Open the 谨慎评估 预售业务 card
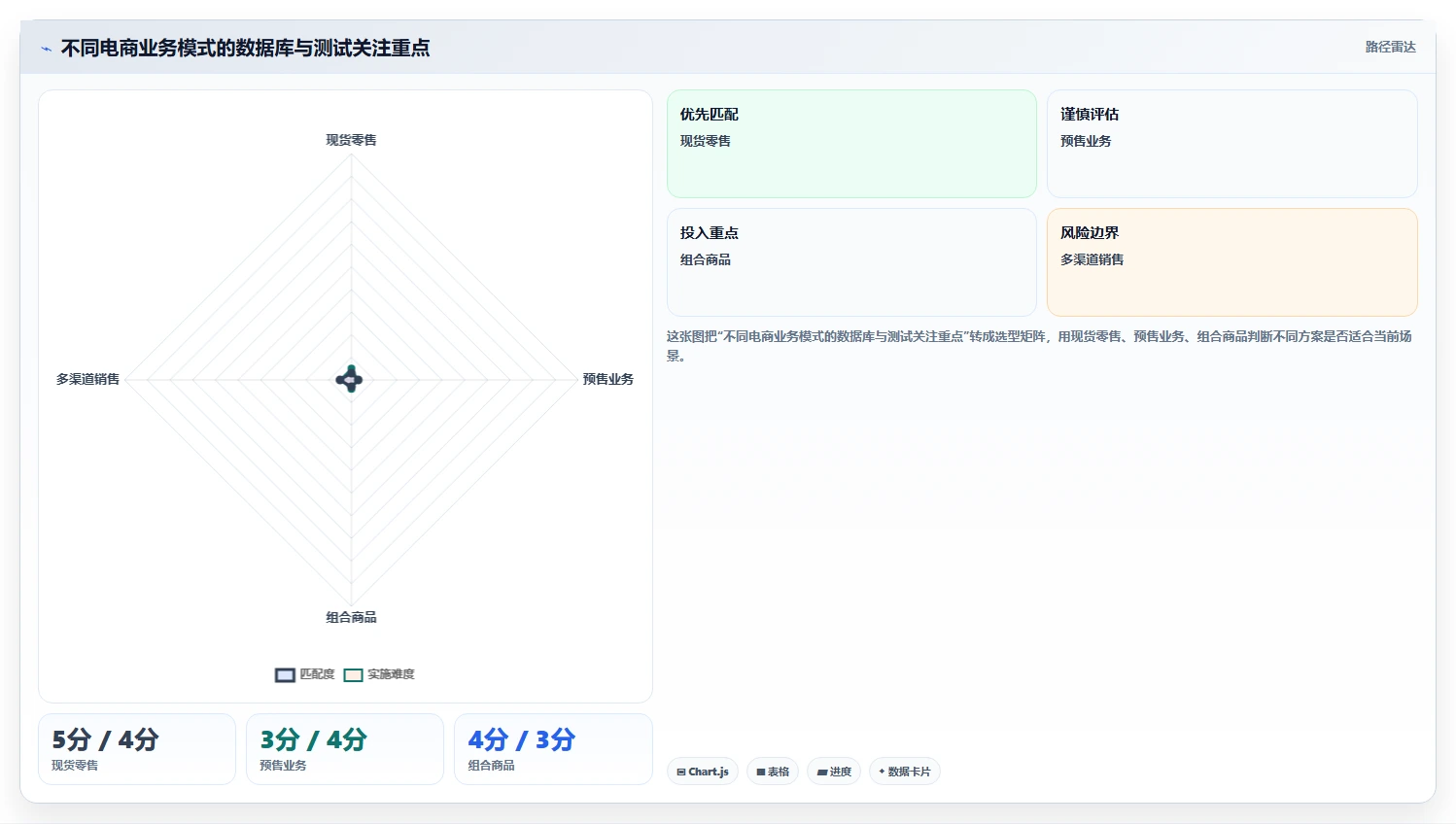The image size is (1456, 824). (1232, 144)
